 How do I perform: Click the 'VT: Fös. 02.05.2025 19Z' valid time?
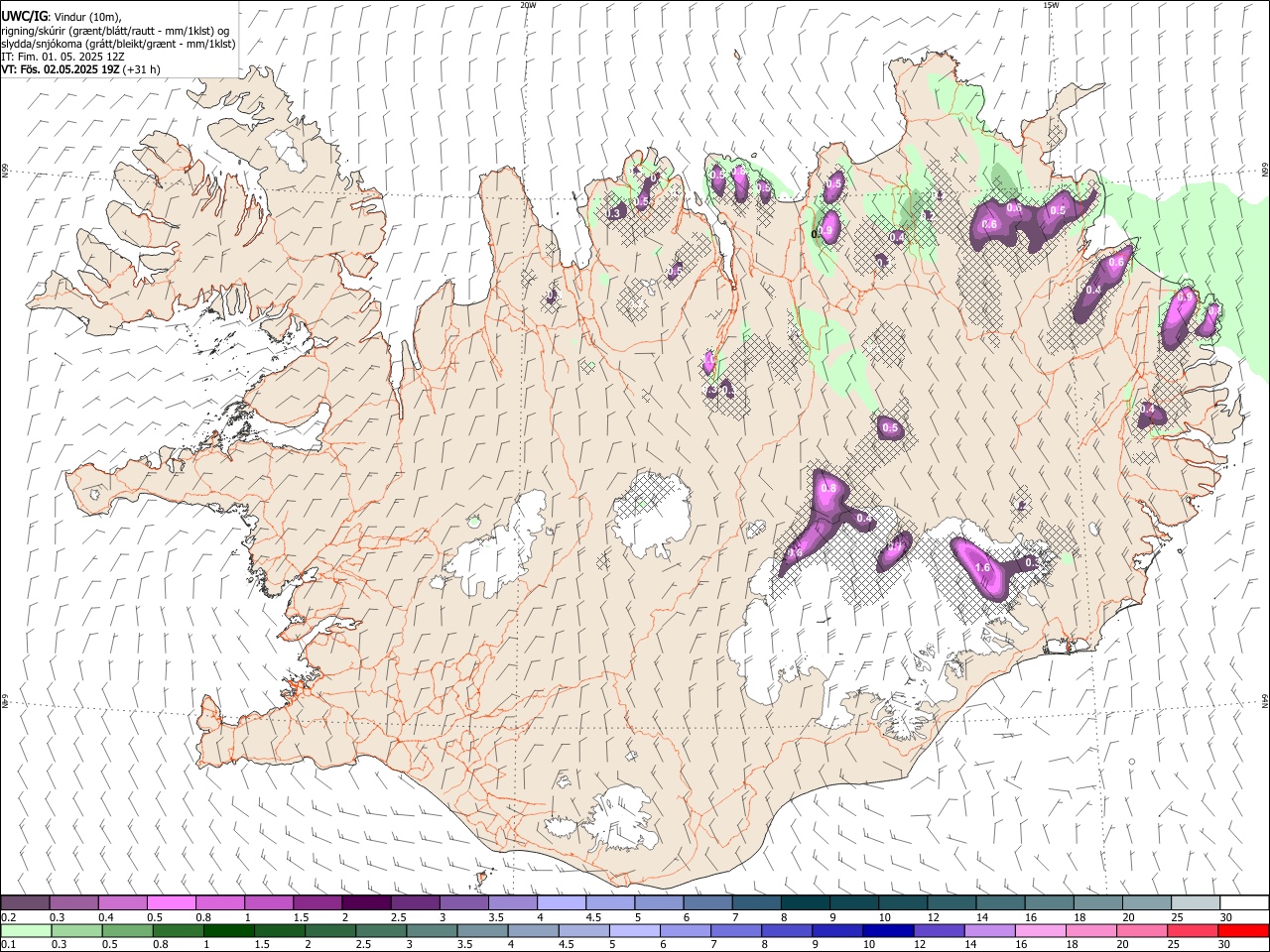click(x=62, y=69)
